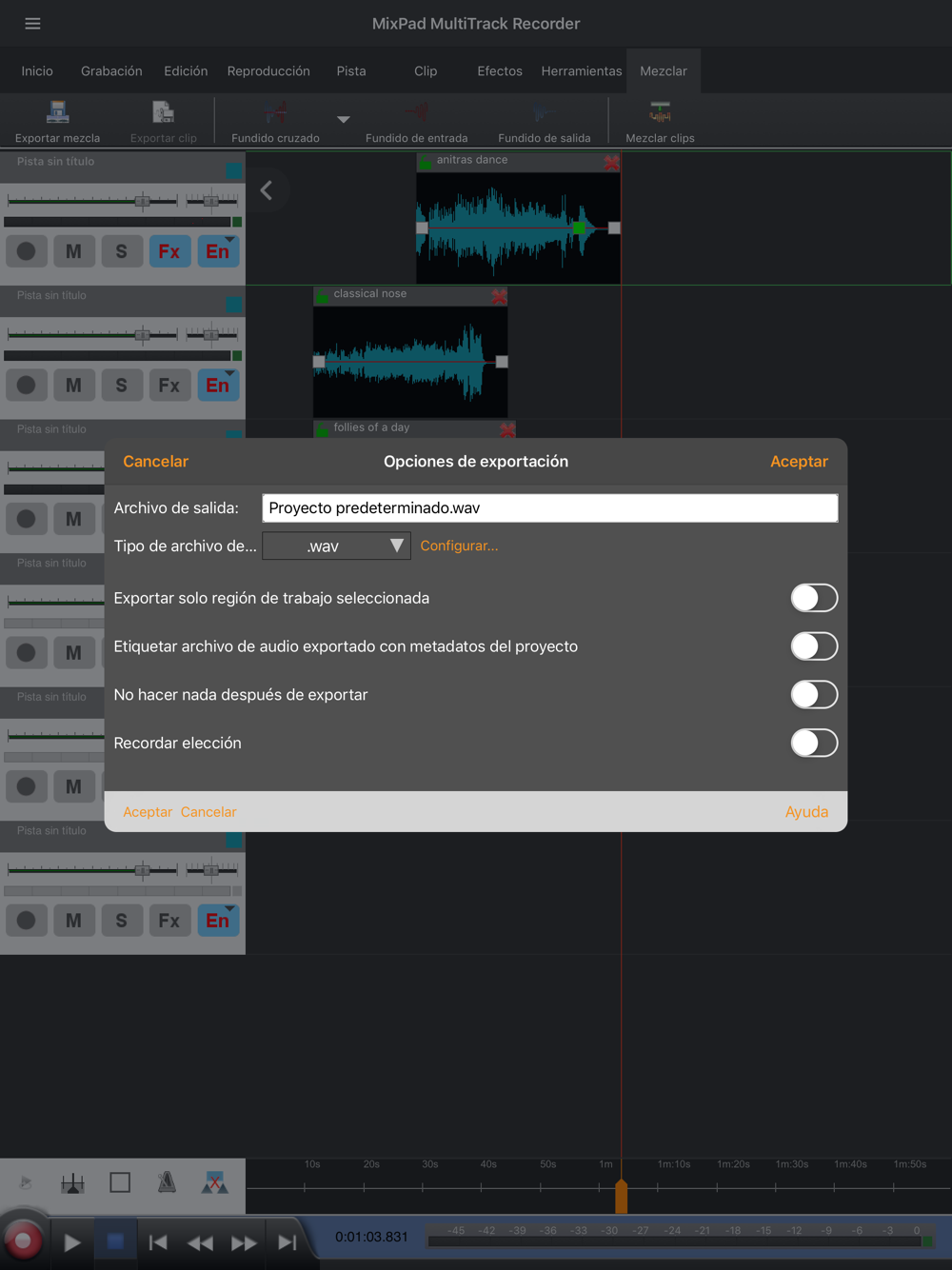The image size is (952, 1270).
Task: Arm recording on the anitras dance track
Action: click(x=27, y=251)
